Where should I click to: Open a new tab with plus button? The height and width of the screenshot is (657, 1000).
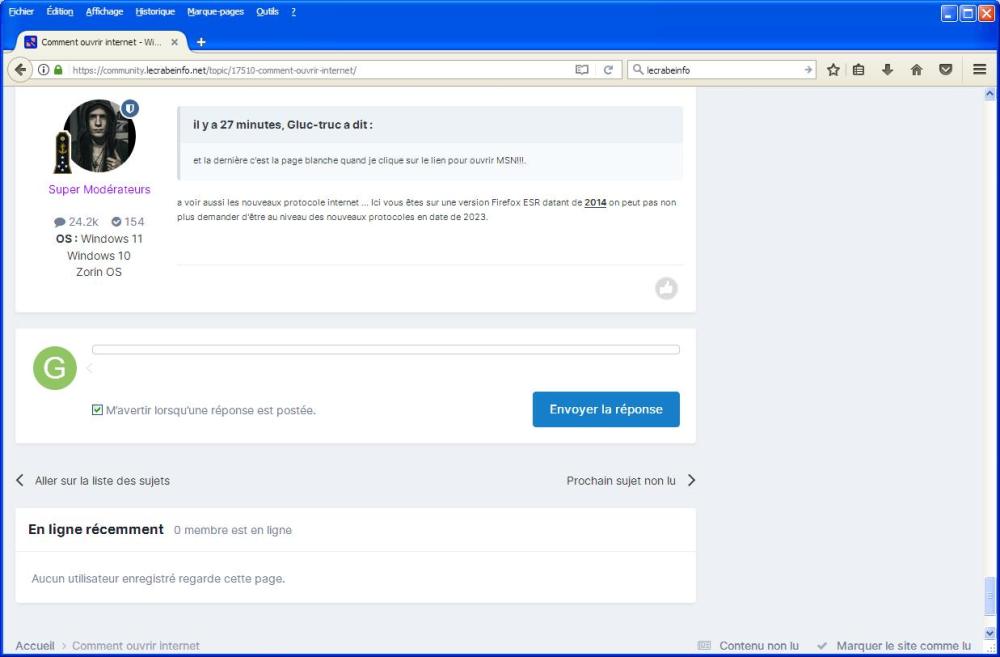tap(201, 42)
